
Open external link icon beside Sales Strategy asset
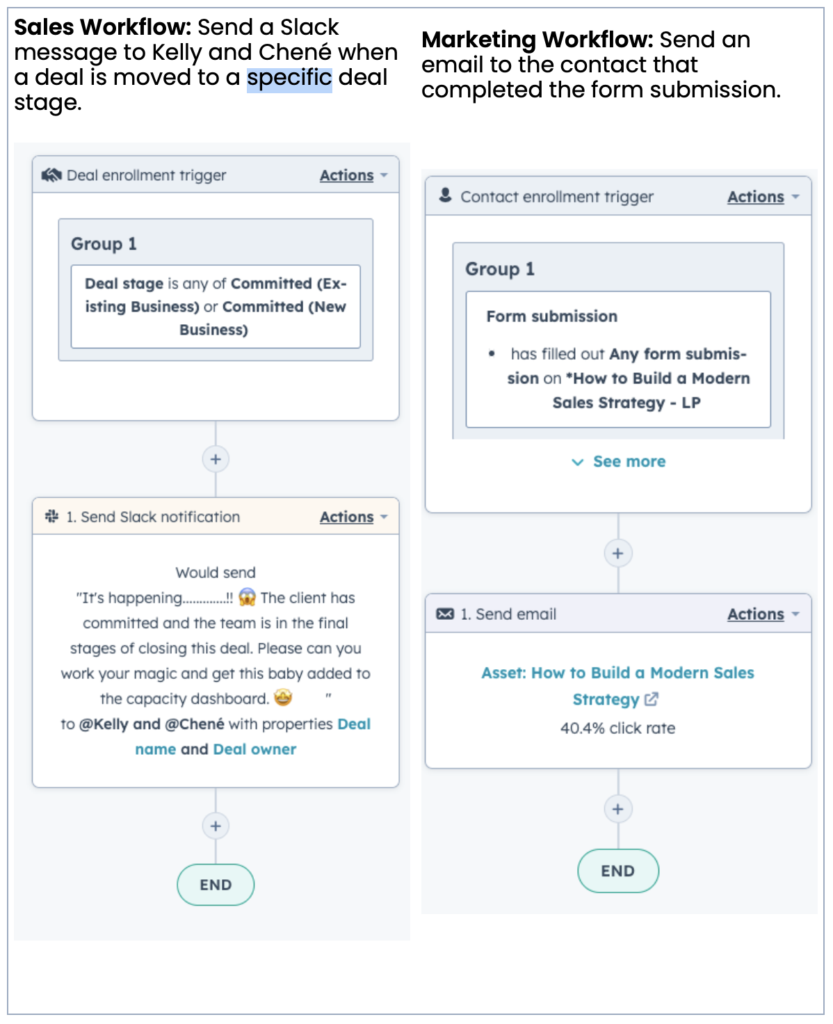[x=652, y=700]
